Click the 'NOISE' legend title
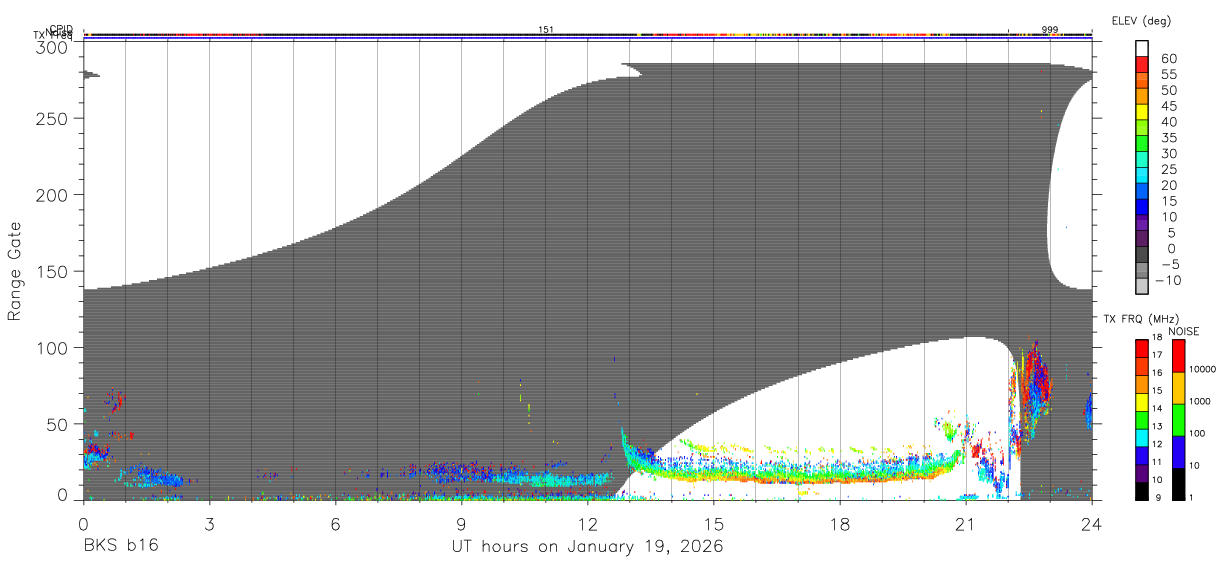This screenshot has width=1228, height=567. (1185, 331)
